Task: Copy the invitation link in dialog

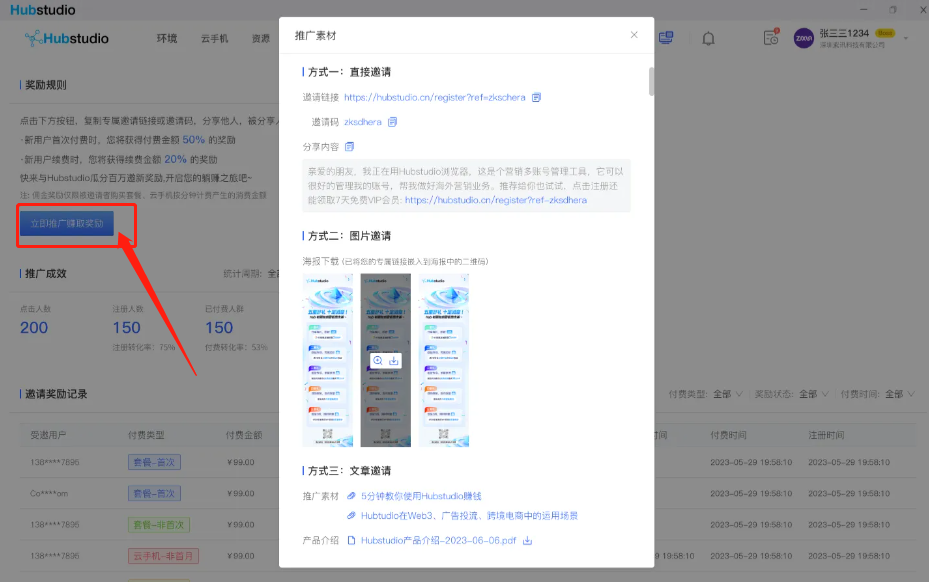Action: [536, 97]
